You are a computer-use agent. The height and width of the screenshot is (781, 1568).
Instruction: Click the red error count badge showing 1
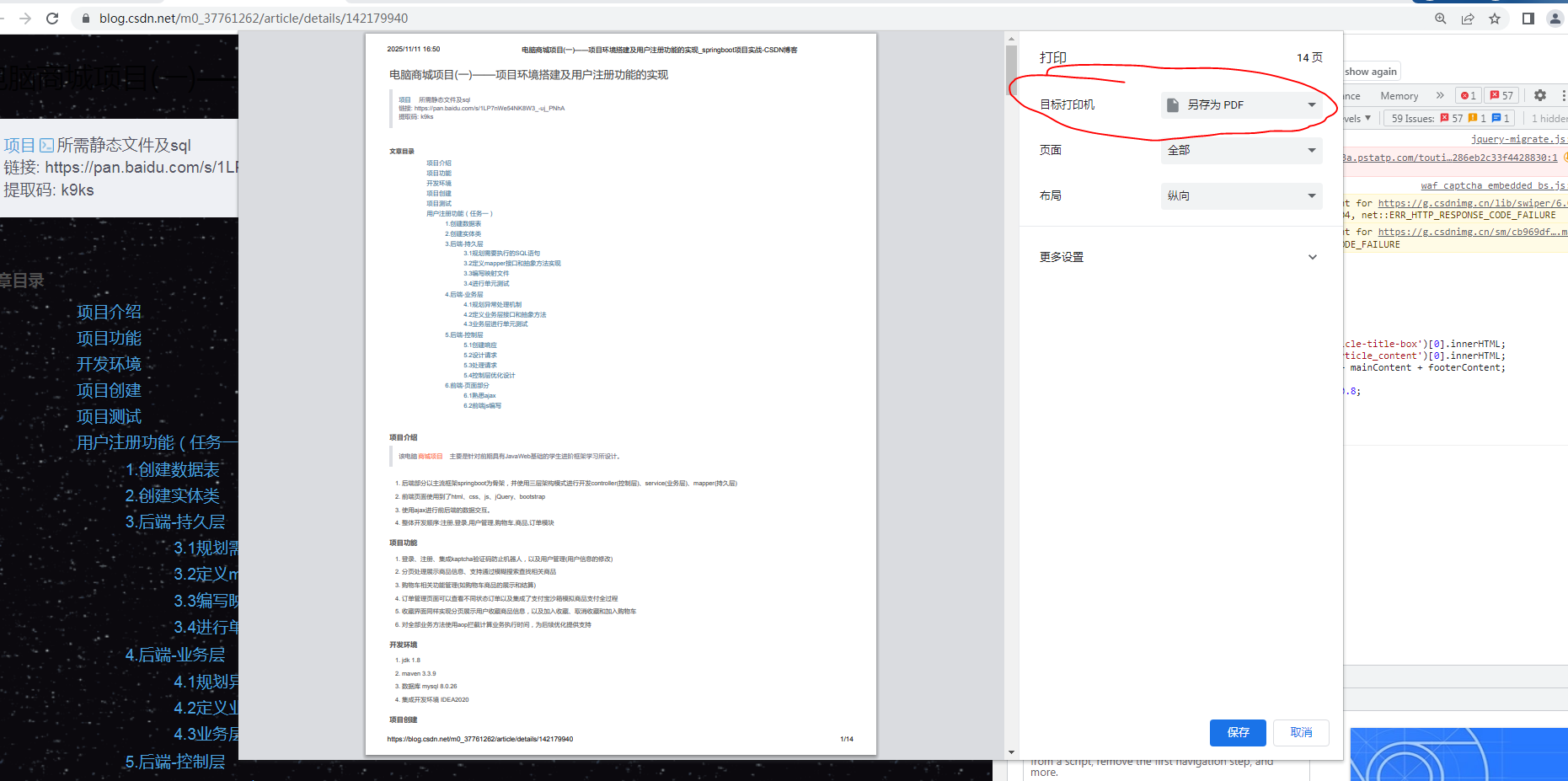pos(1469,95)
